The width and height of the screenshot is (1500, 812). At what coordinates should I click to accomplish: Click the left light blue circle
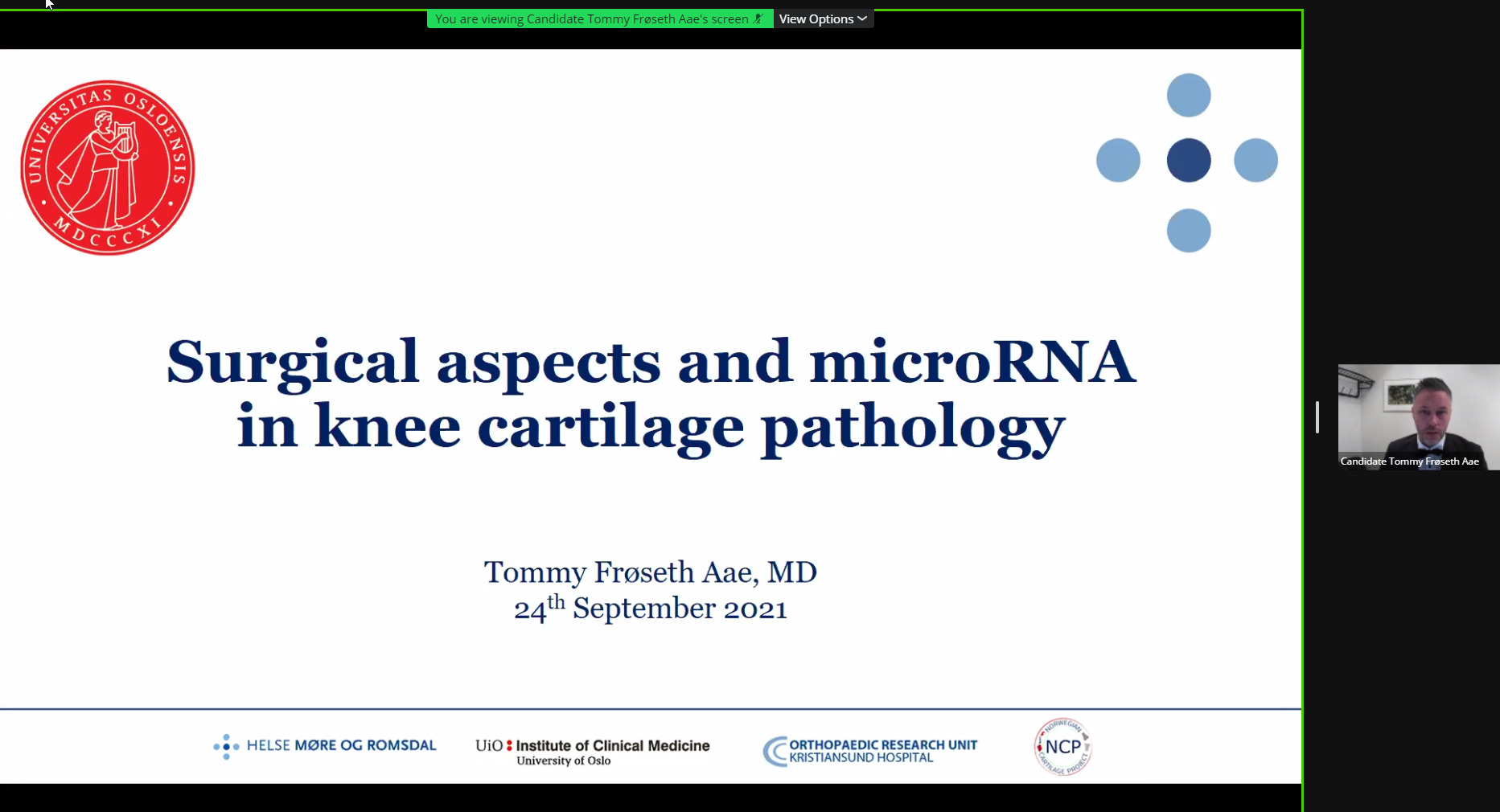1118,160
